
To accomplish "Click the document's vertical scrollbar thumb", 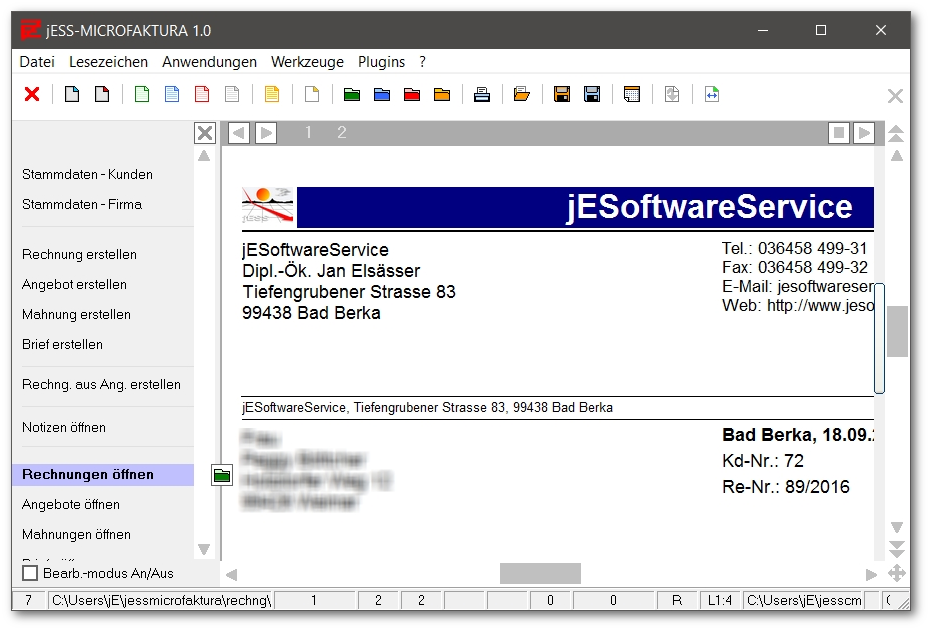I will (897, 331).
